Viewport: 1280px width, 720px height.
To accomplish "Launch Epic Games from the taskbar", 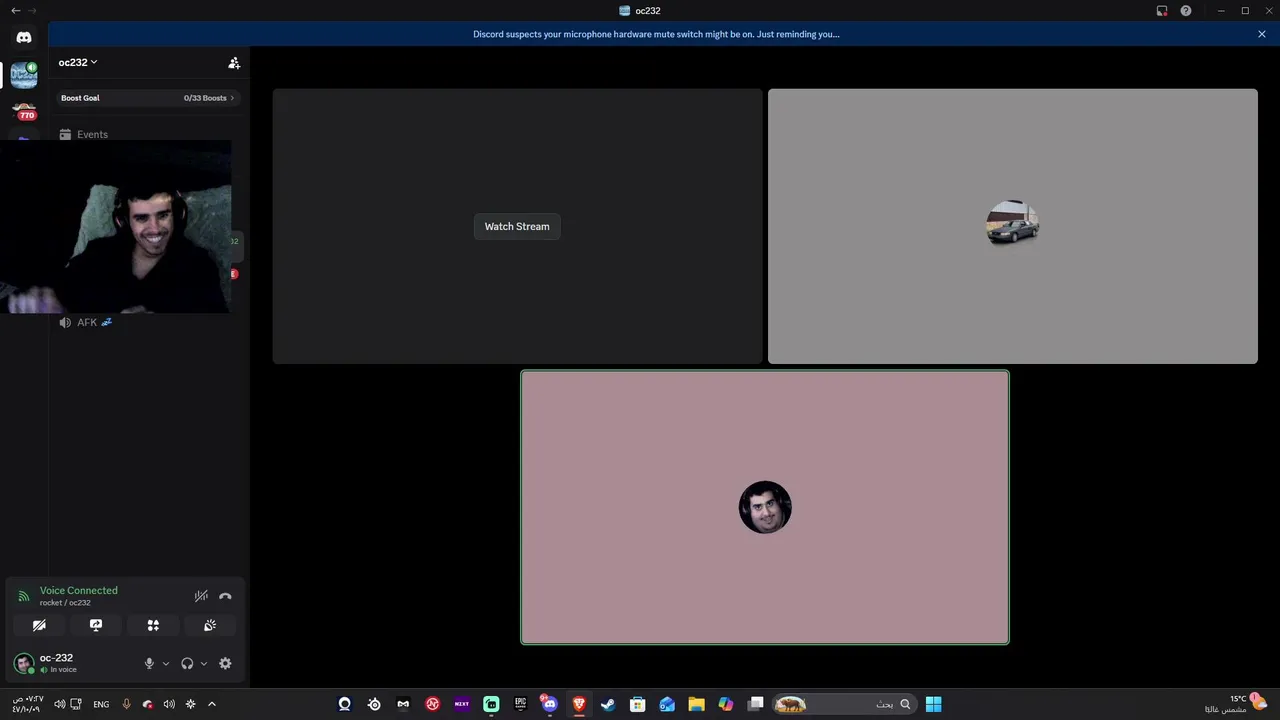I will click(520, 704).
